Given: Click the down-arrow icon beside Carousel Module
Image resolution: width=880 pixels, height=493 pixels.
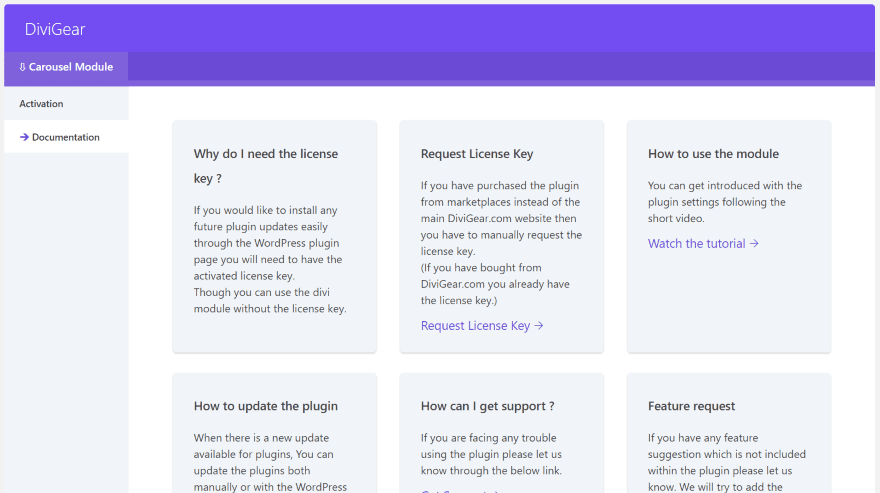Looking at the screenshot, I should click(x=22, y=67).
